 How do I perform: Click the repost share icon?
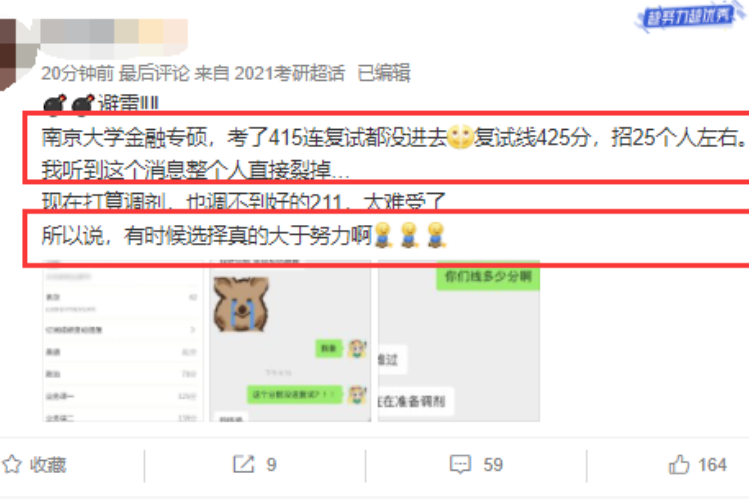coord(244,464)
